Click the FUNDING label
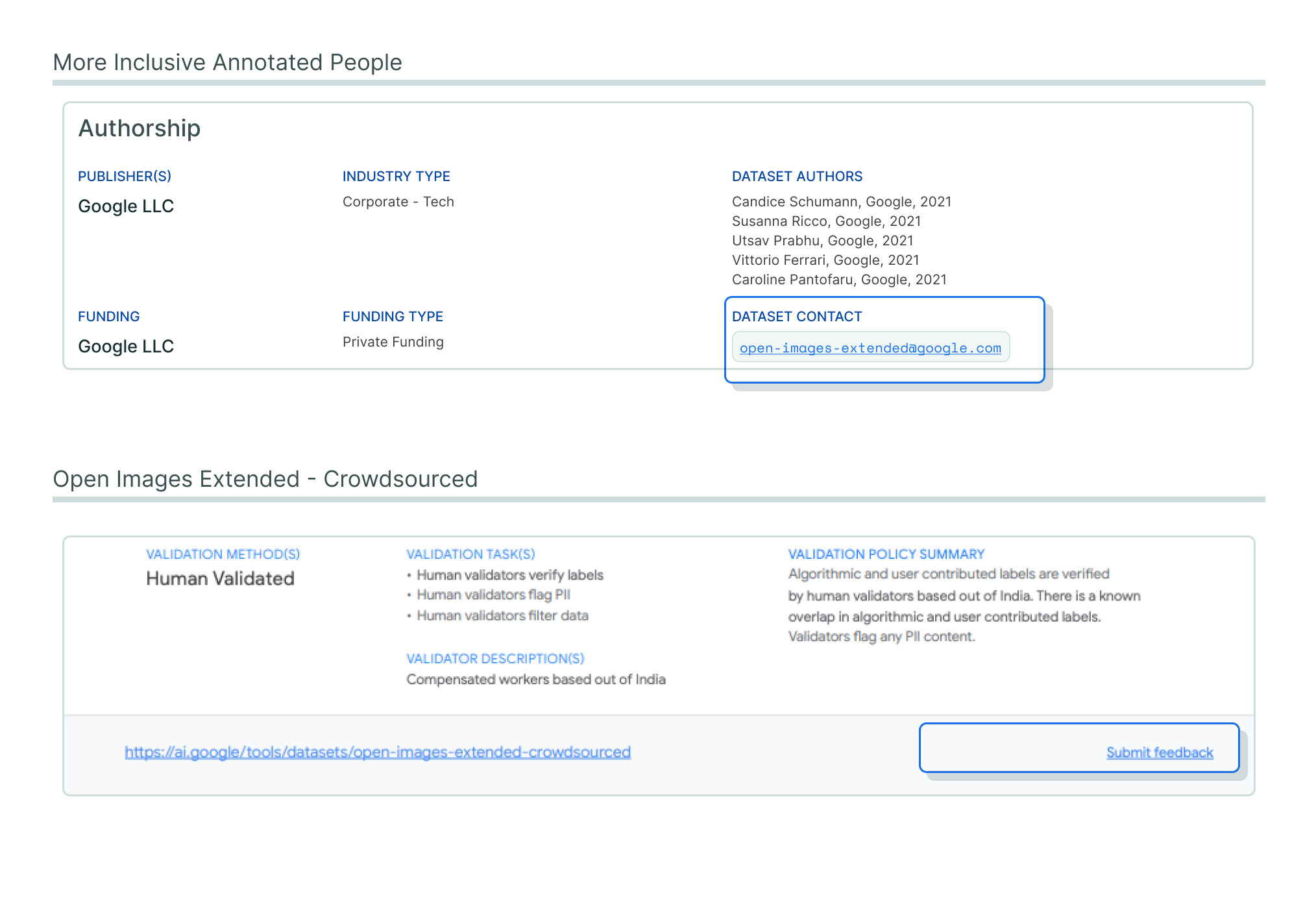The height and width of the screenshot is (921, 1316). tap(109, 317)
